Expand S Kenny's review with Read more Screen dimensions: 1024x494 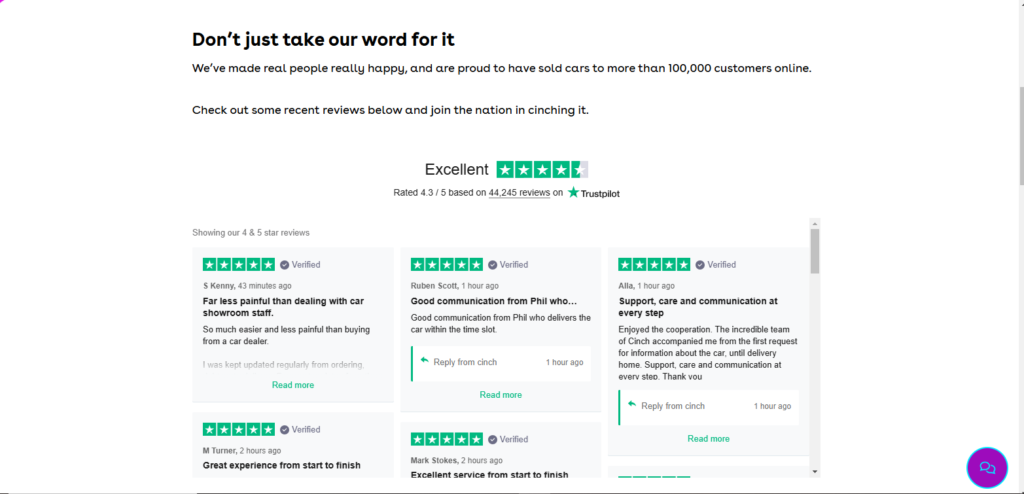[x=293, y=385]
